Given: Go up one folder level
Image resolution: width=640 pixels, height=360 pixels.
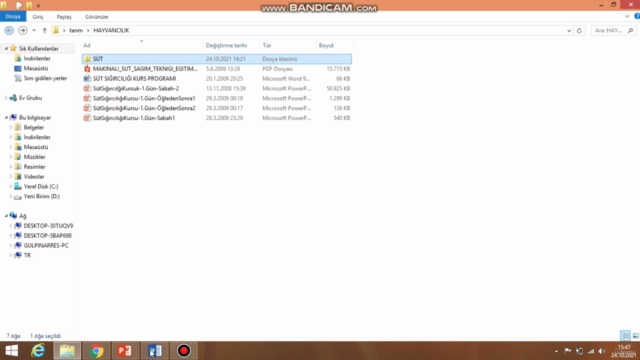Looking at the screenshot, I should click(44, 31).
